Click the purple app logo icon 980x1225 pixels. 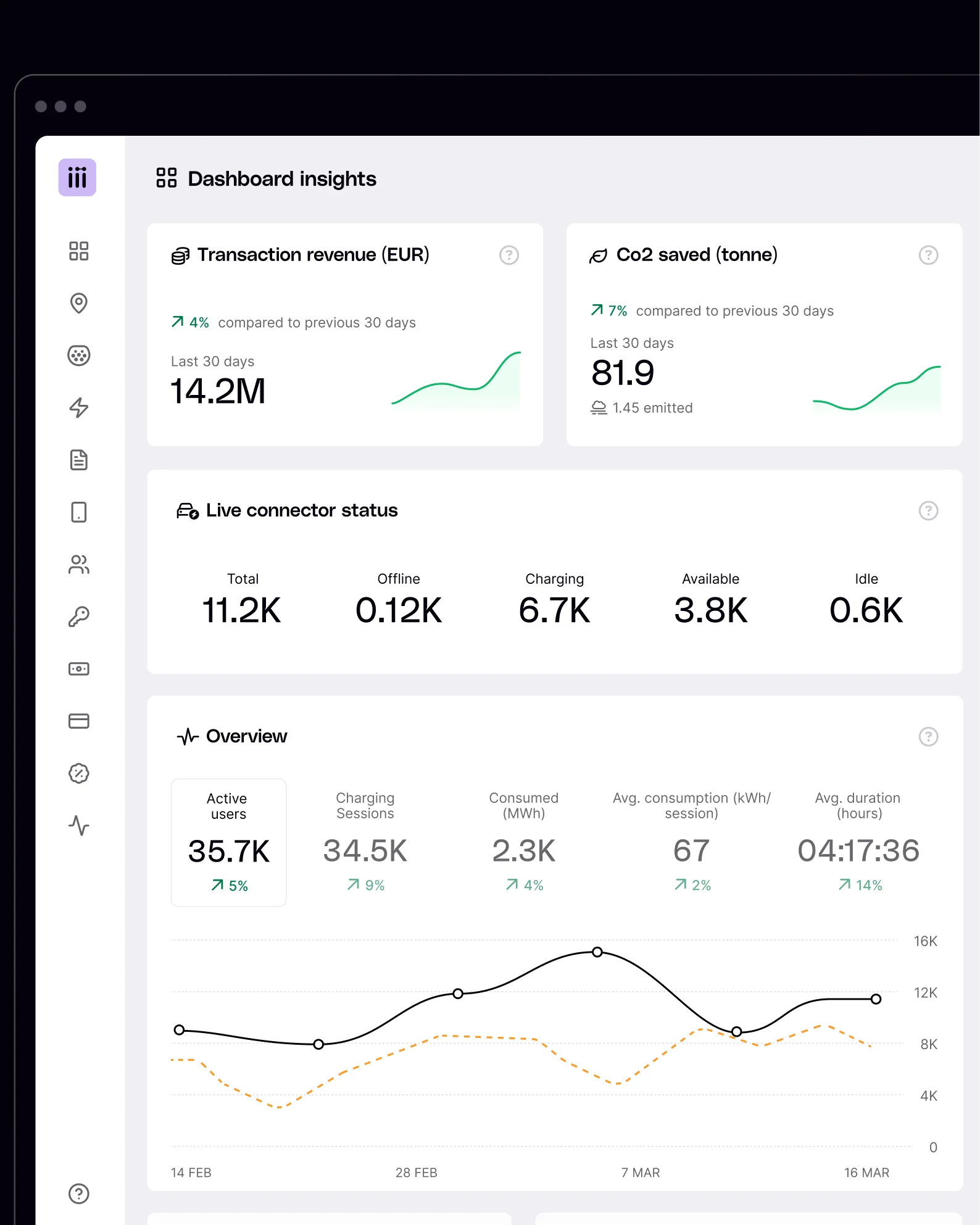[x=77, y=178]
